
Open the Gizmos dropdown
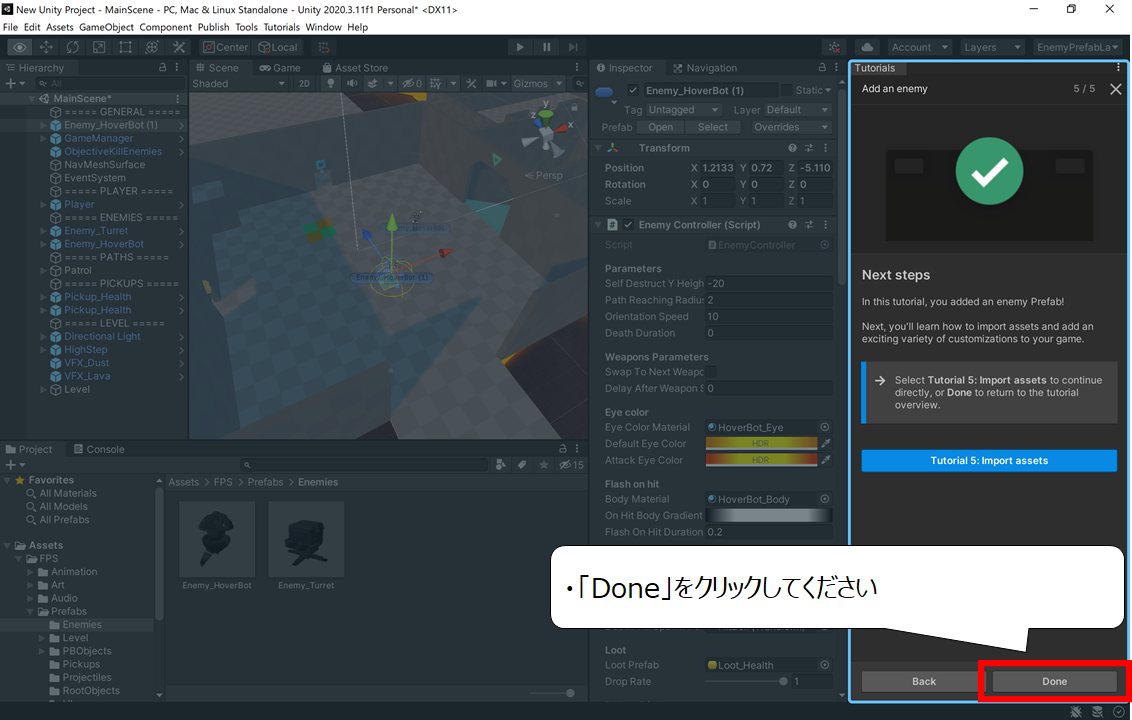pos(538,84)
